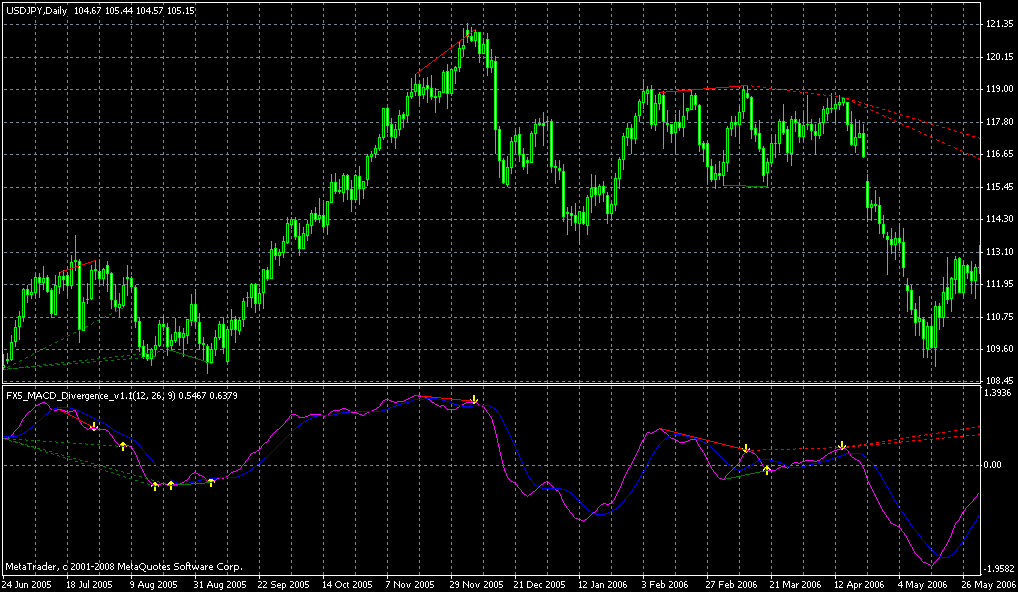Click the 113.10 price scale label
The image size is (1018, 592).
(x=999, y=252)
